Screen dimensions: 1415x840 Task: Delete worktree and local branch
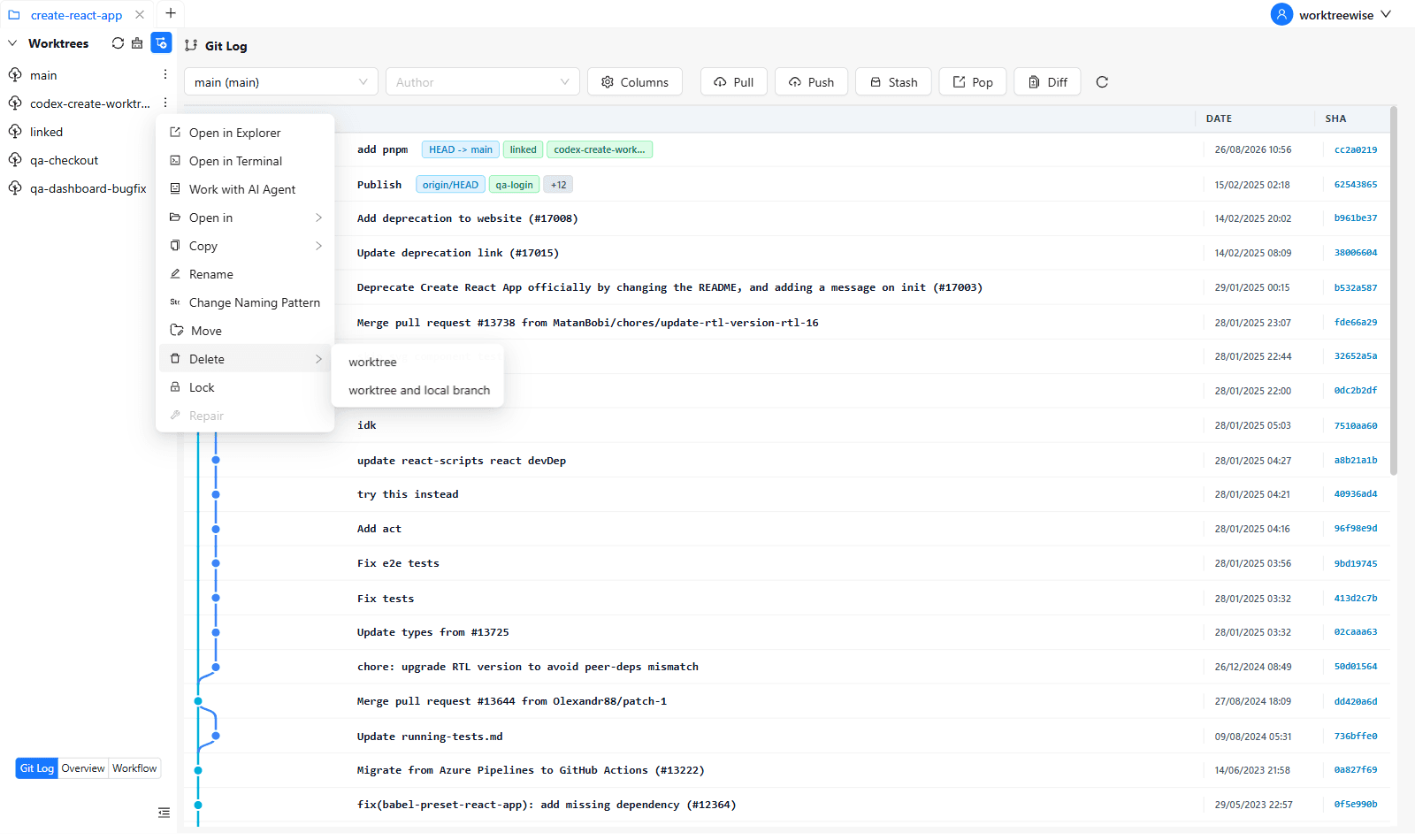pos(417,390)
